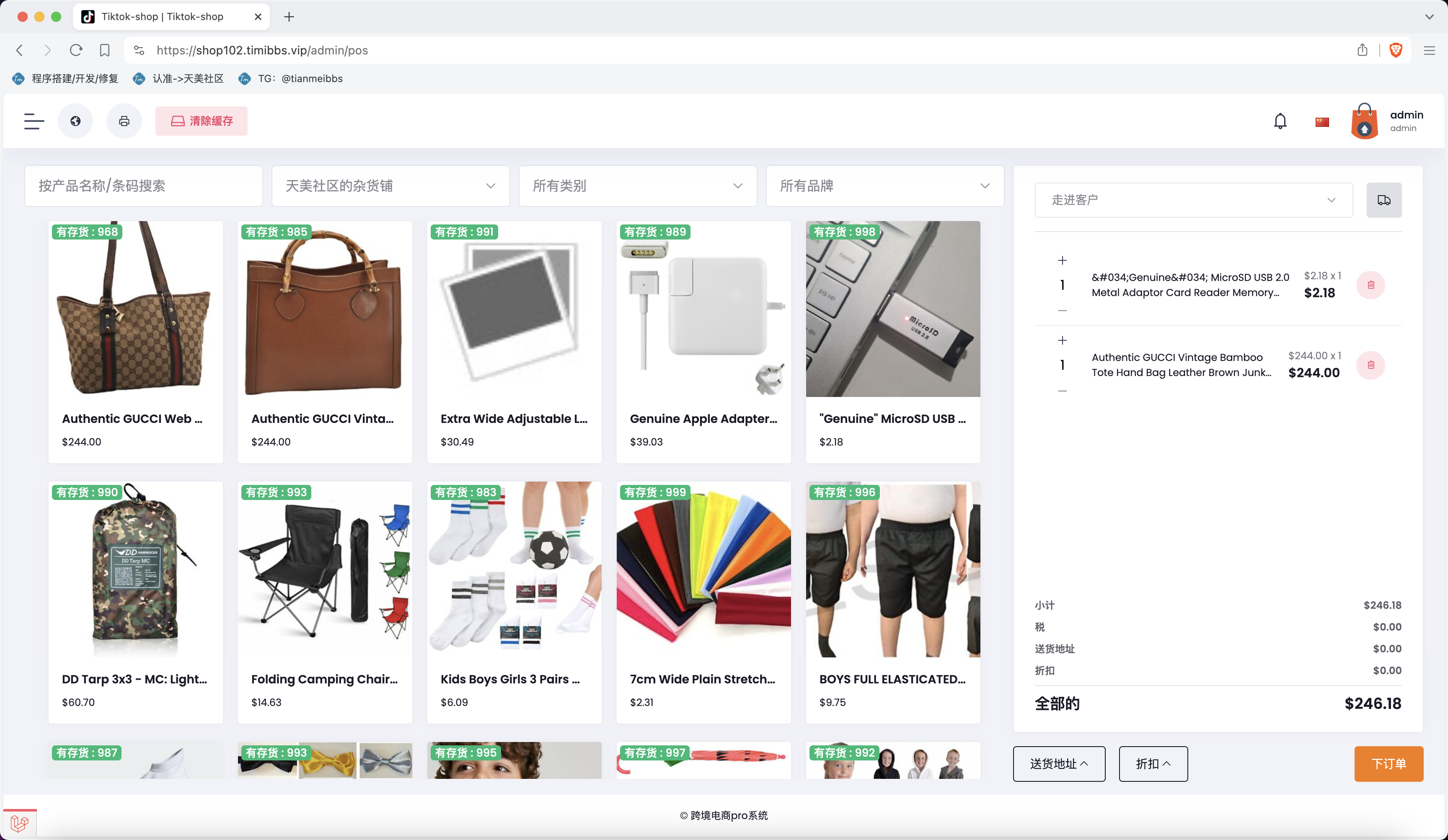Open the China flag language selector
The image size is (1448, 840).
(1322, 122)
